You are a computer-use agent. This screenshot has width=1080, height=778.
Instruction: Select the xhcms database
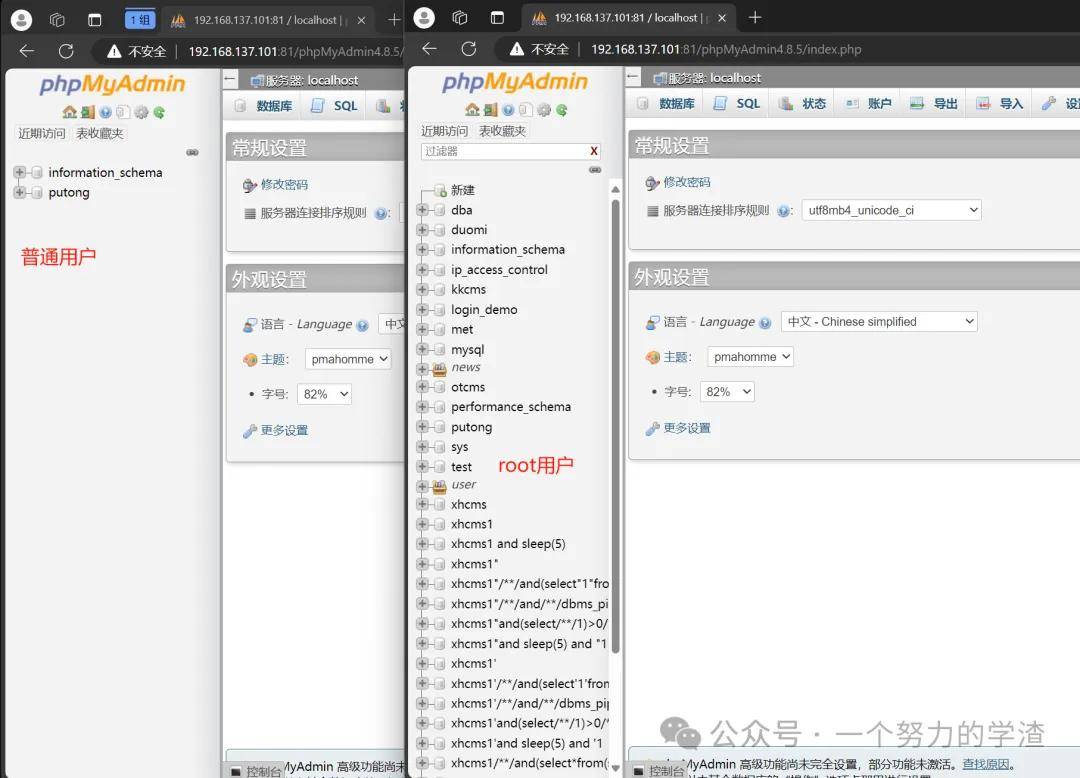pyautogui.click(x=468, y=504)
